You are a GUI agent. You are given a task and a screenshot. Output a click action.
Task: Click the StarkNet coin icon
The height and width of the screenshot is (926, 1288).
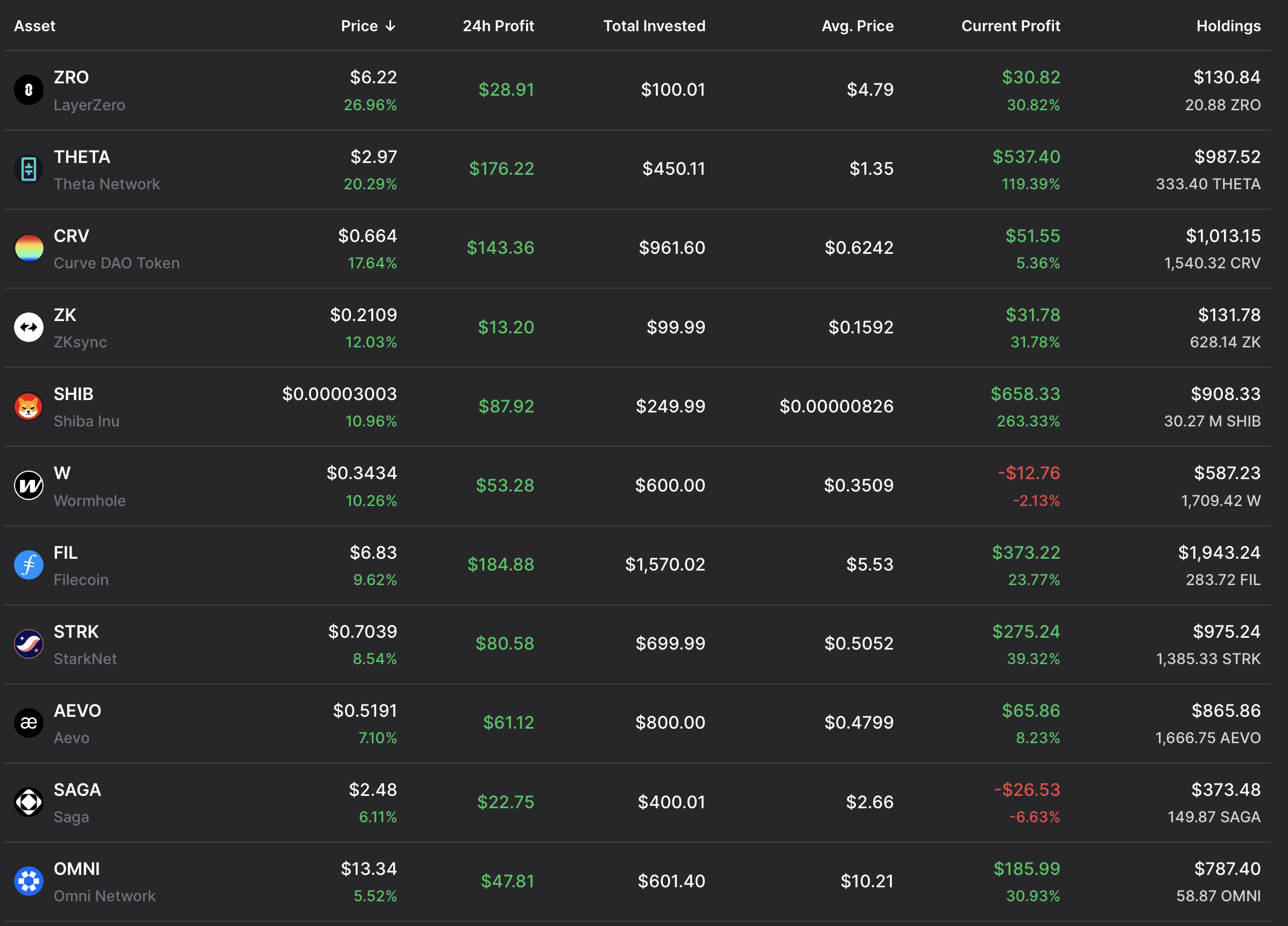29,644
